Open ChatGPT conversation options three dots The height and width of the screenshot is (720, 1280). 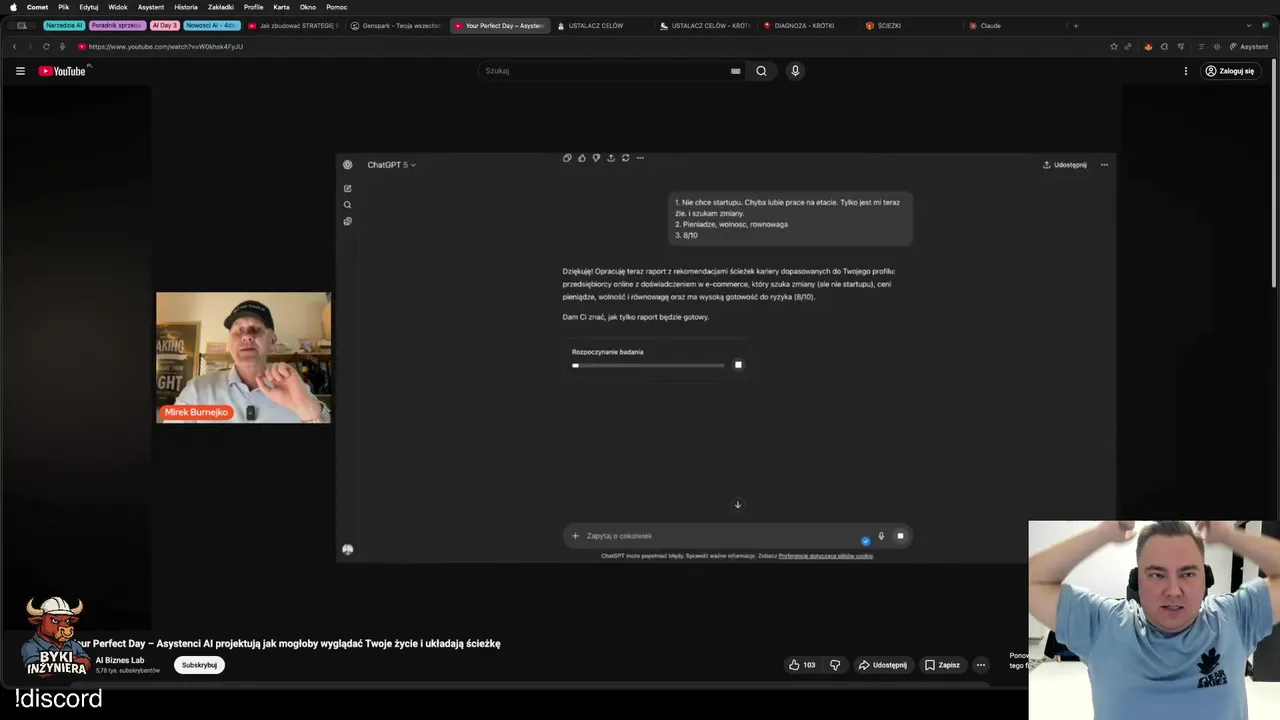click(1104, 165)
